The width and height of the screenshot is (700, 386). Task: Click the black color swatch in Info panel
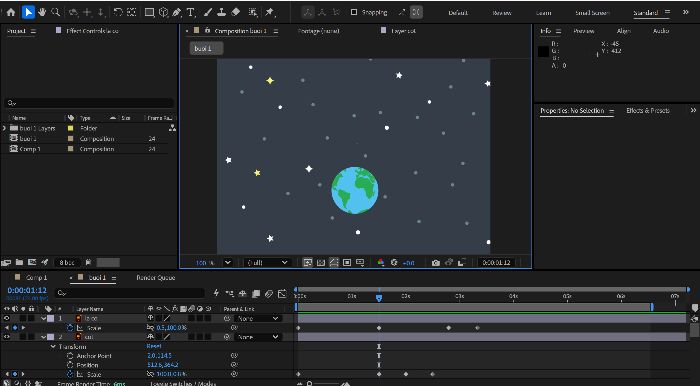(x=543, y=52)
